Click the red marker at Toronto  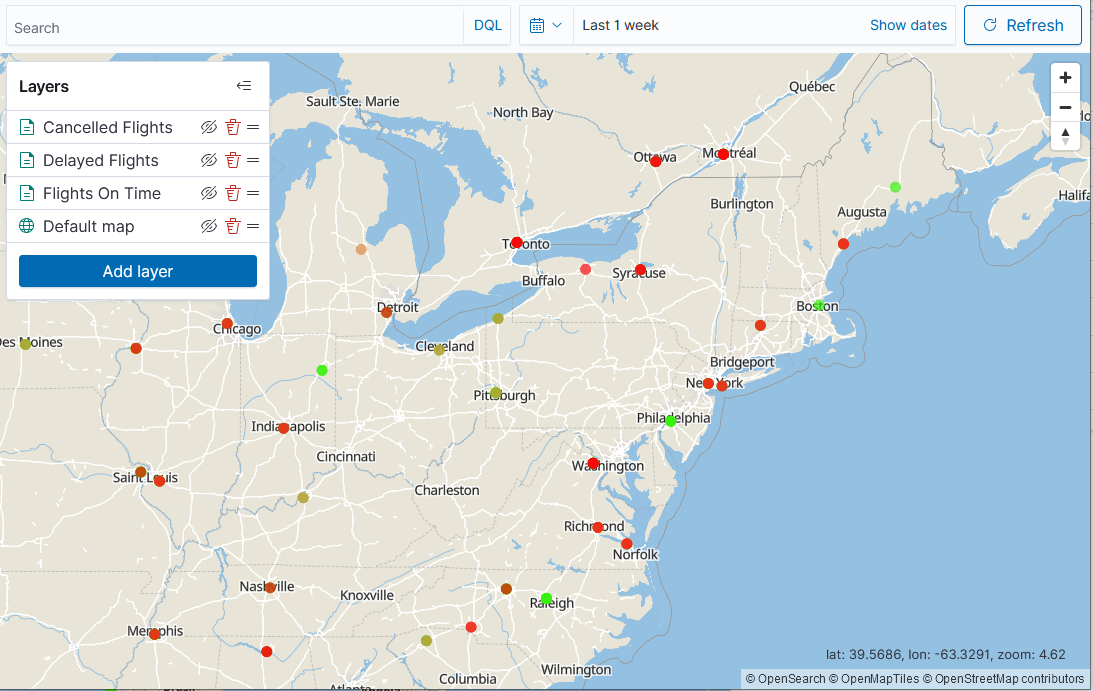coord(517,243)
